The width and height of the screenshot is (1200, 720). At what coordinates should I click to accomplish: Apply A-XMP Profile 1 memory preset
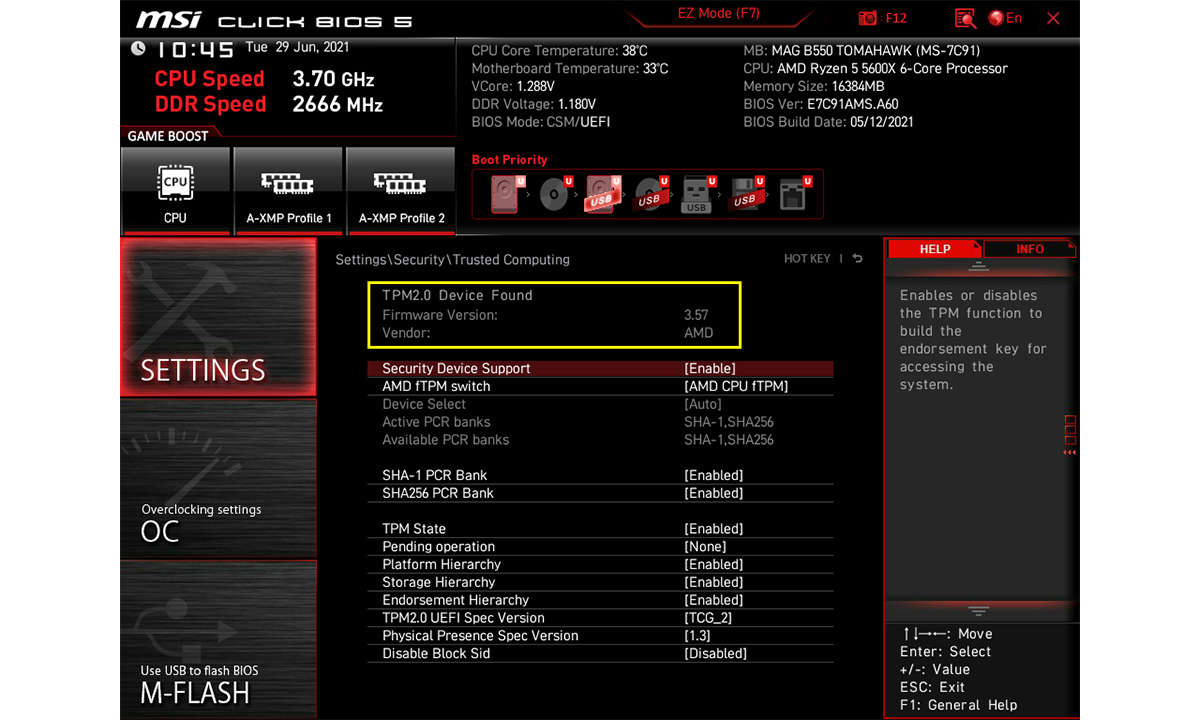tap(288, 190)
